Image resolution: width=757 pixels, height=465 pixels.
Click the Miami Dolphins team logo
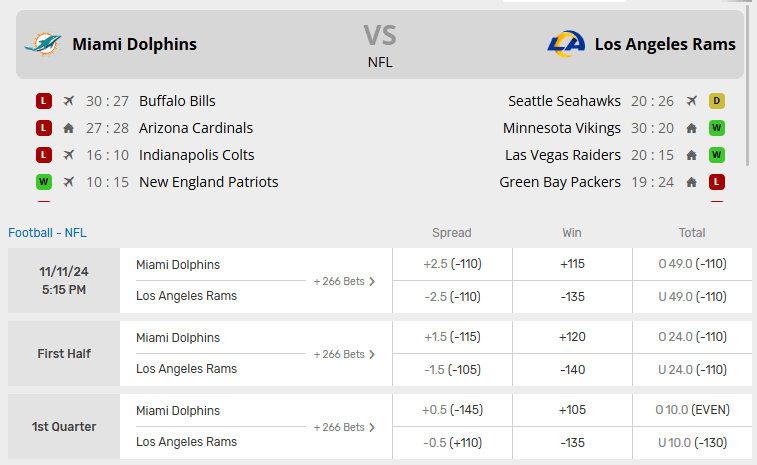pos(43,44)
